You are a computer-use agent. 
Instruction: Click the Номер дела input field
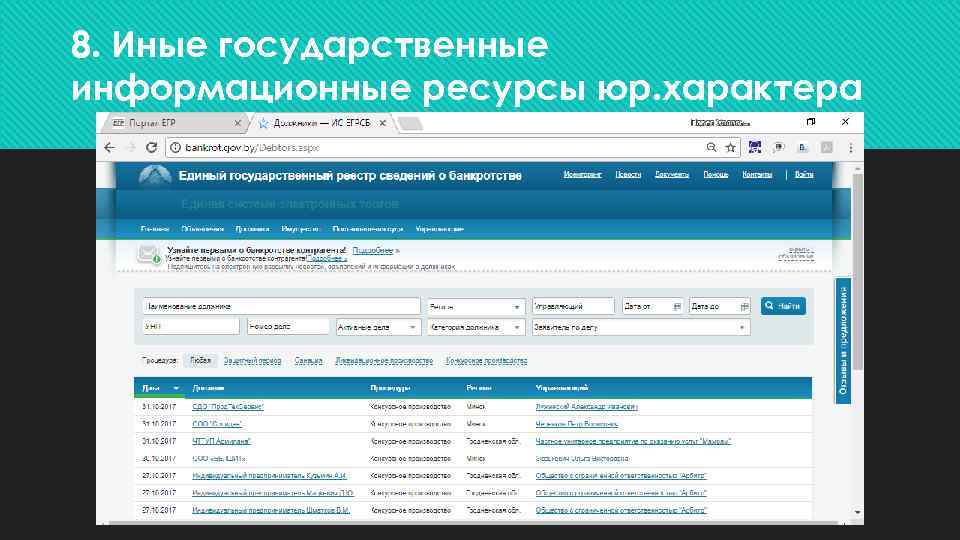tap(288, 327)
